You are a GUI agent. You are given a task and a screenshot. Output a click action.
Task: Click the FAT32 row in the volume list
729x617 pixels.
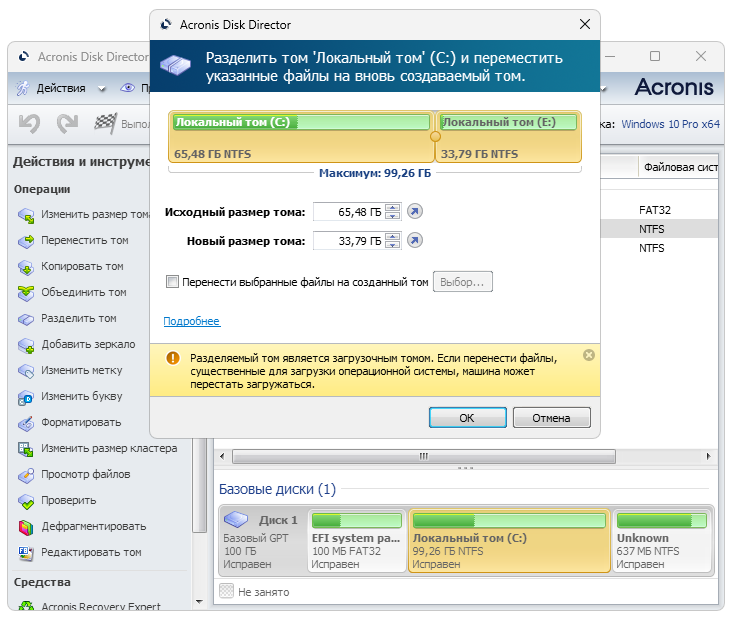click(659, 210)
